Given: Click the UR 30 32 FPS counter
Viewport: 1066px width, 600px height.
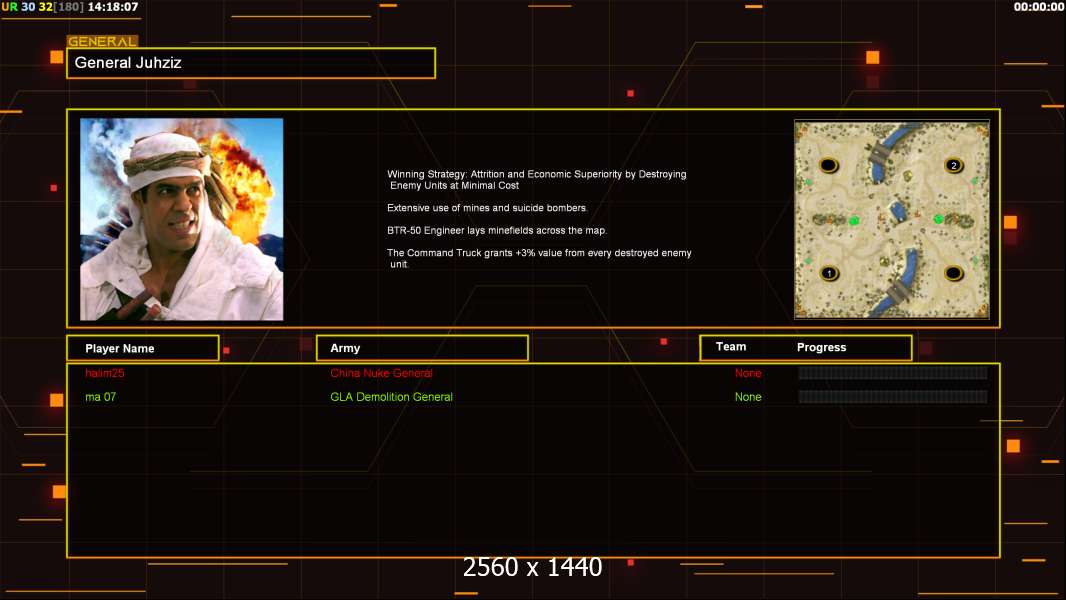Looking at the screenshot, I should (43, 7).
